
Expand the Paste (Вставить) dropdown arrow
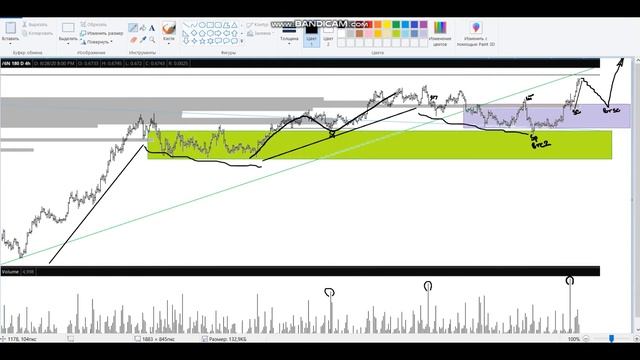coord(10,44)
